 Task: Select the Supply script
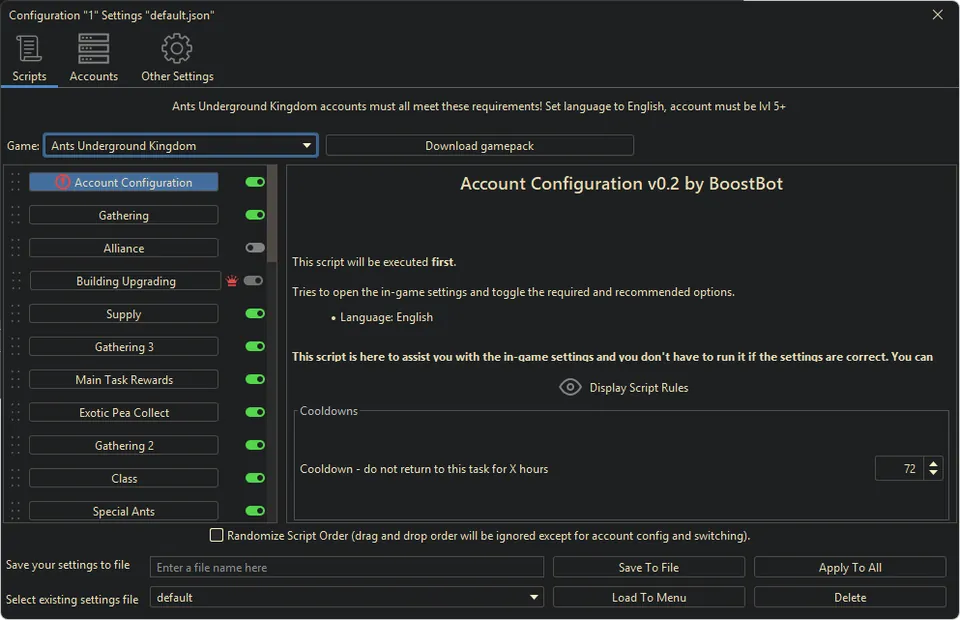click(x=124, y=313)
